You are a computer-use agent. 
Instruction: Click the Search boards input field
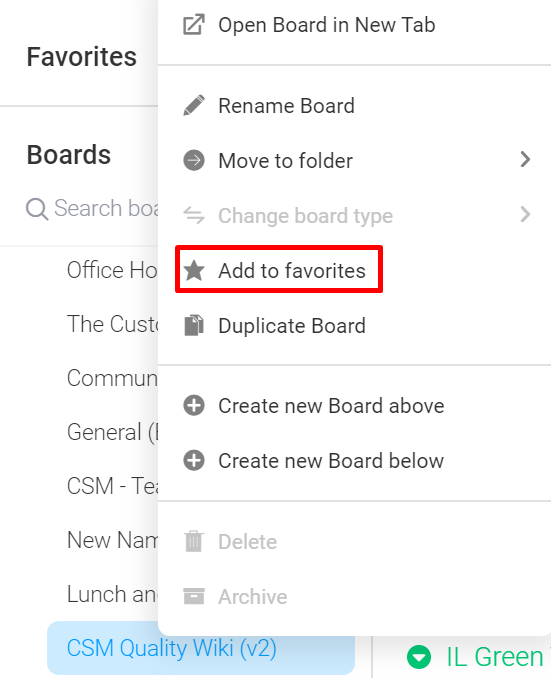coord(92,209)
